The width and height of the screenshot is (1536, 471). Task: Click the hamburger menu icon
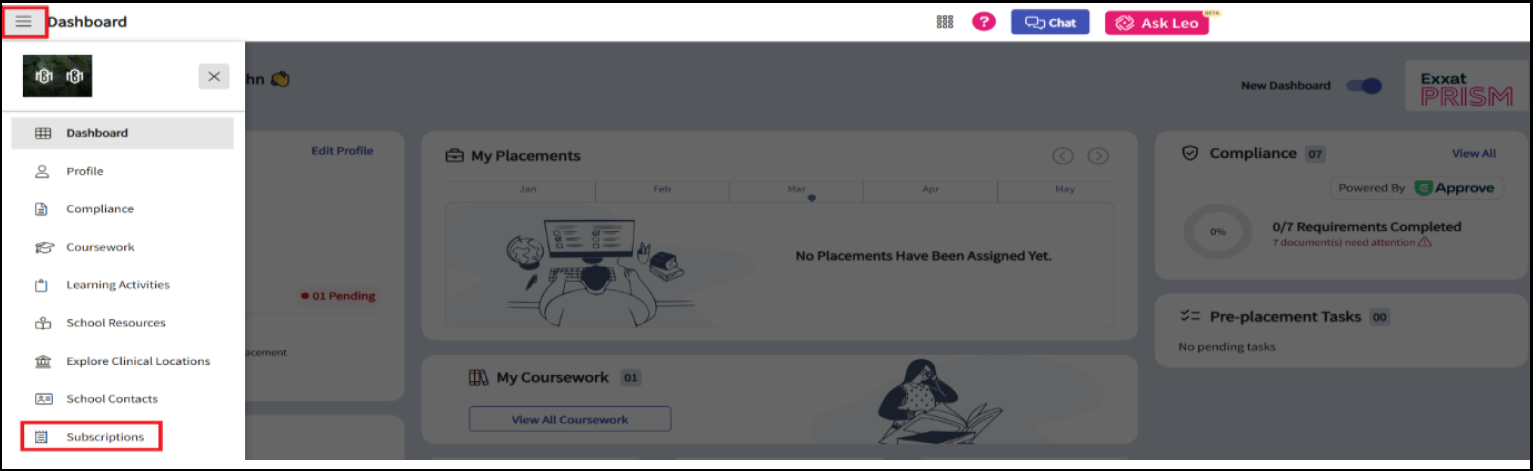(24, 21)
